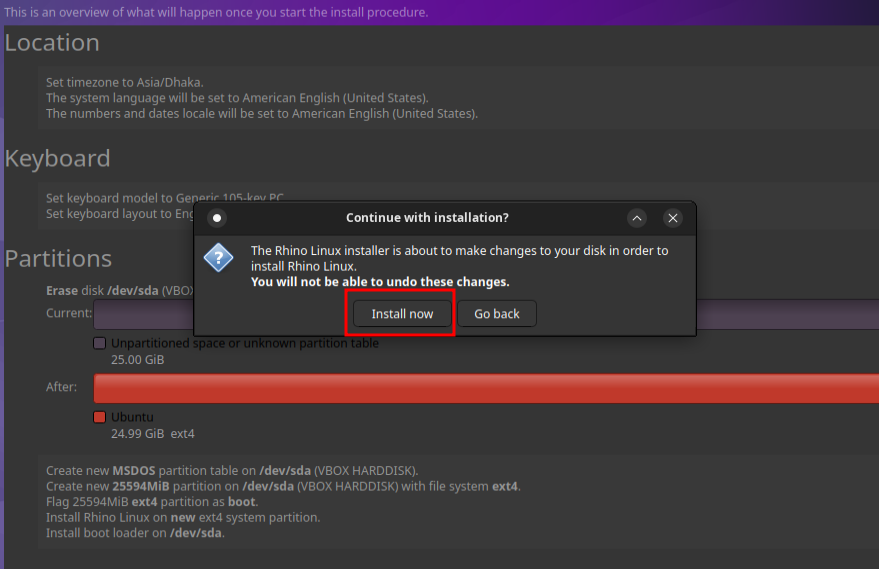Click the Install now button
The image size is (879, 569).
pyautogui.click(x=402, y=313)
